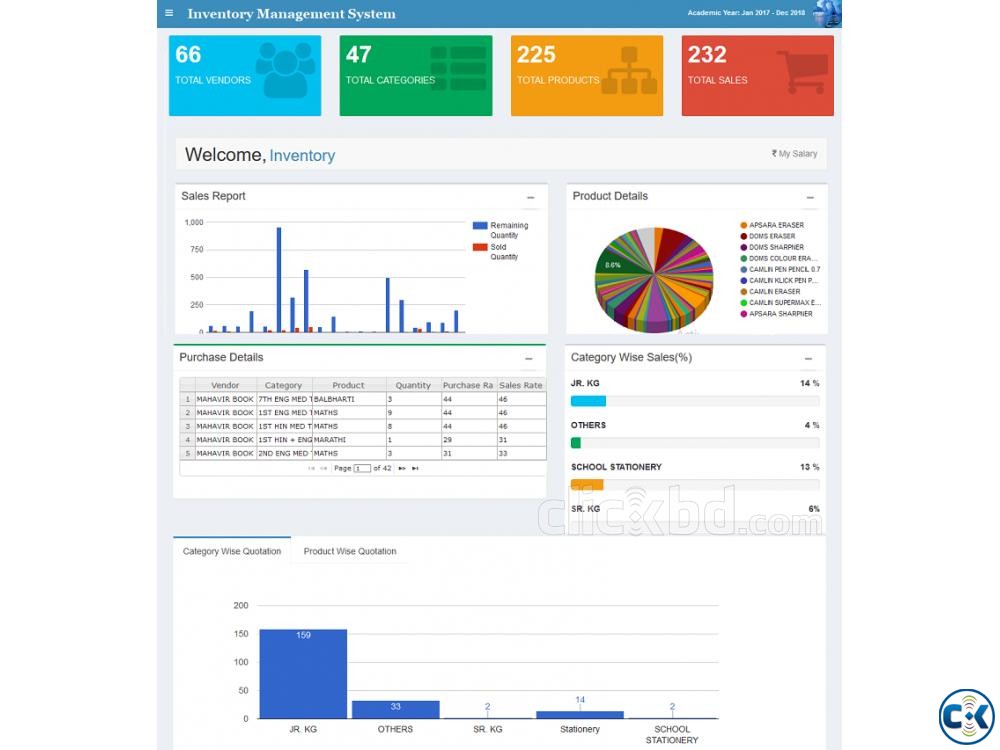This screenshot has width=1000, height=750.
Task: Click the Academic Year text in header
Action: (x=746, y=13)
